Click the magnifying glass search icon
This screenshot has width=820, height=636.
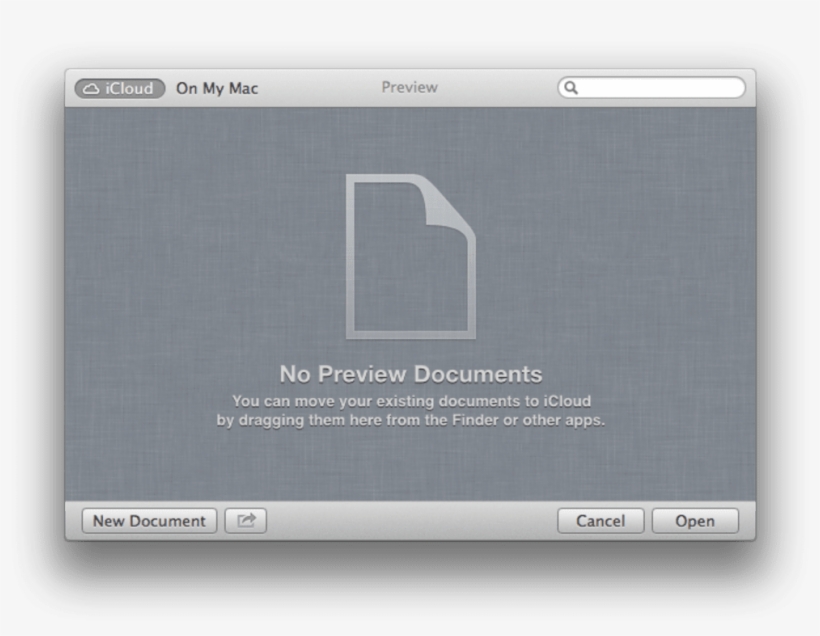coord(571,87)
